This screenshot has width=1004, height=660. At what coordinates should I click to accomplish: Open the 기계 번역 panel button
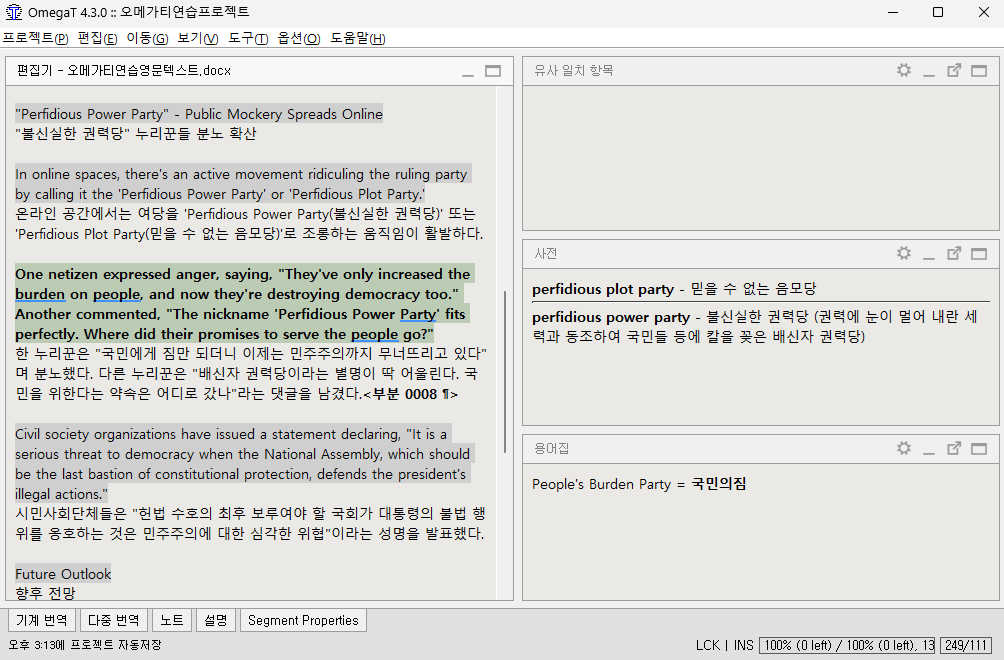click(42, 620)
